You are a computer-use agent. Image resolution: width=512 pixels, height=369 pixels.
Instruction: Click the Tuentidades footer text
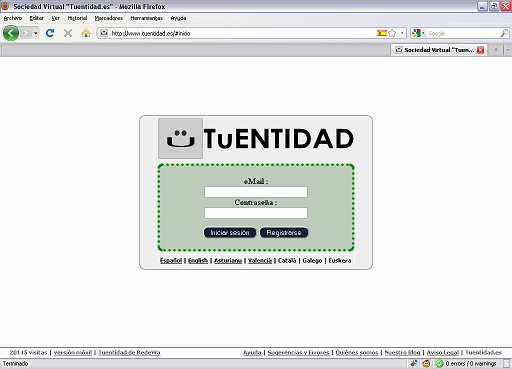point(483,352)
